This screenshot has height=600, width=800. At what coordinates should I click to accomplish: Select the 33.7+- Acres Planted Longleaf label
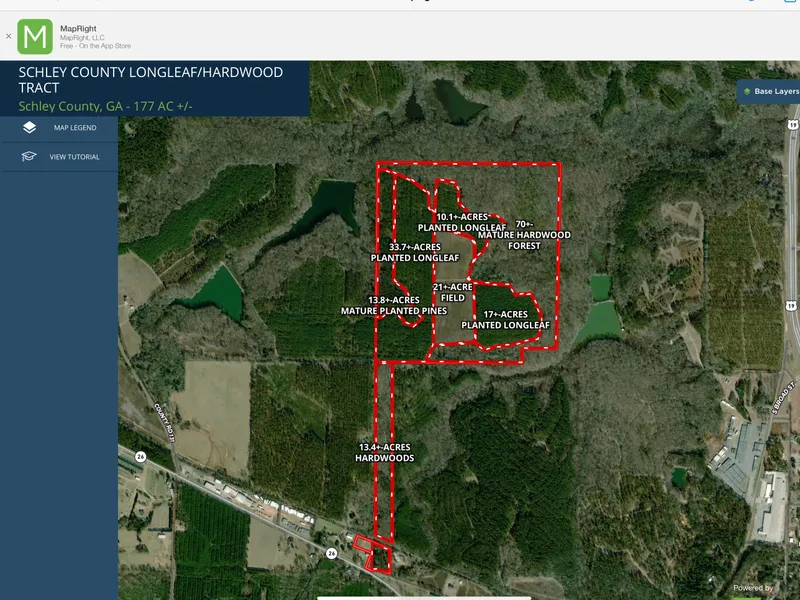[415, 252]
